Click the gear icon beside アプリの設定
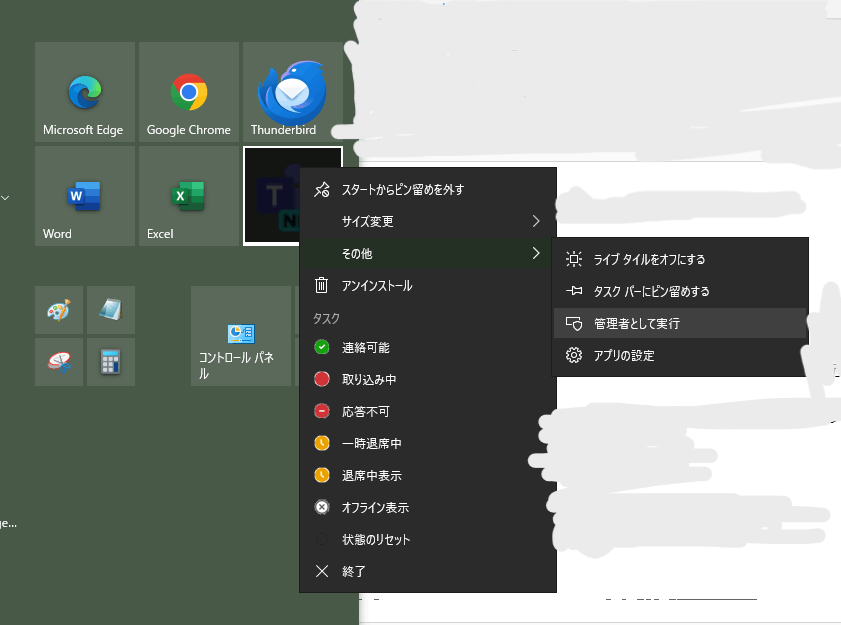Image resolution: width=841 pixels, height=625 pixels. 574,355
